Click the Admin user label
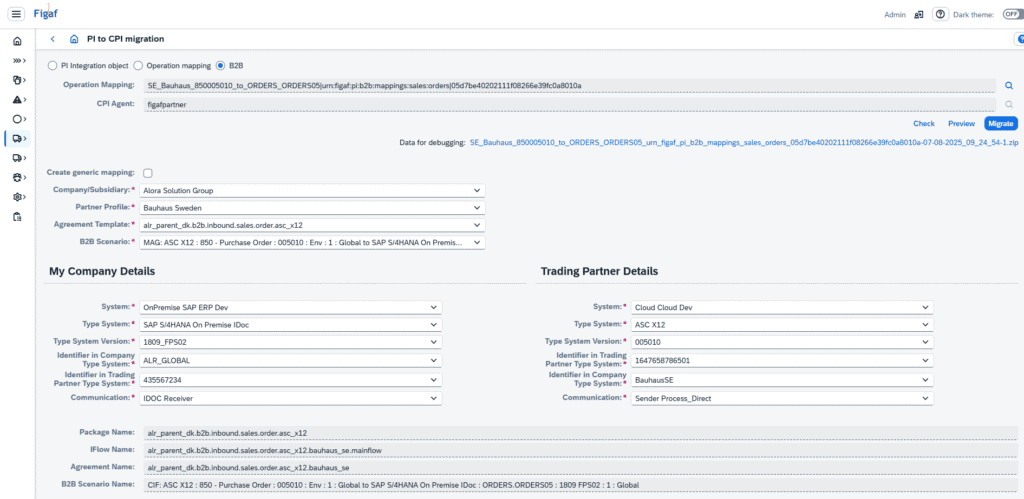The height and width of the screenshot is (499, 1024). [895, 14]
